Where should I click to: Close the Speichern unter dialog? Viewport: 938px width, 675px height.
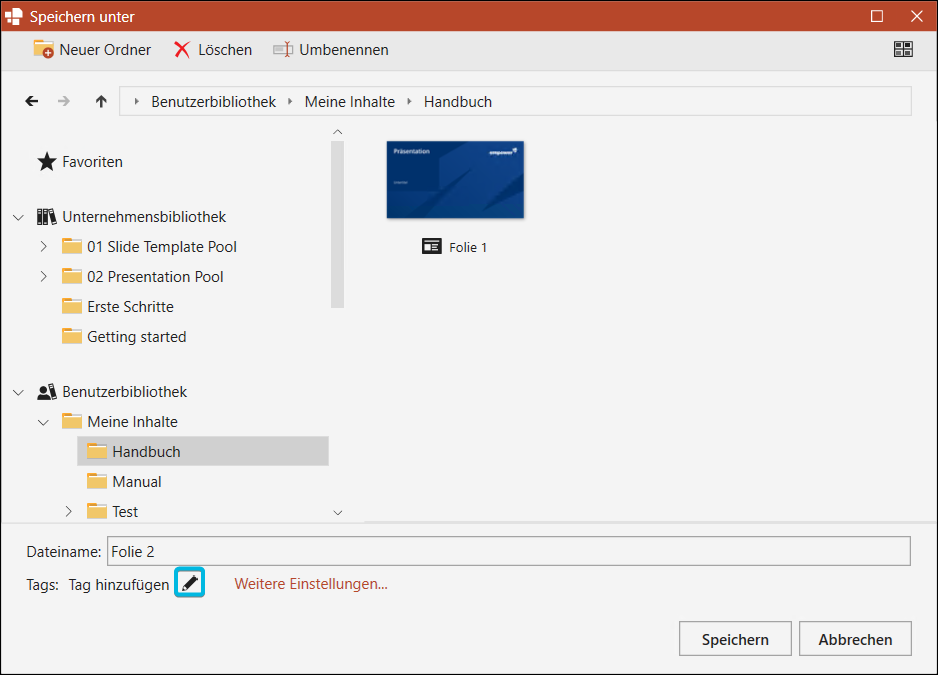[x=916, y=16]
